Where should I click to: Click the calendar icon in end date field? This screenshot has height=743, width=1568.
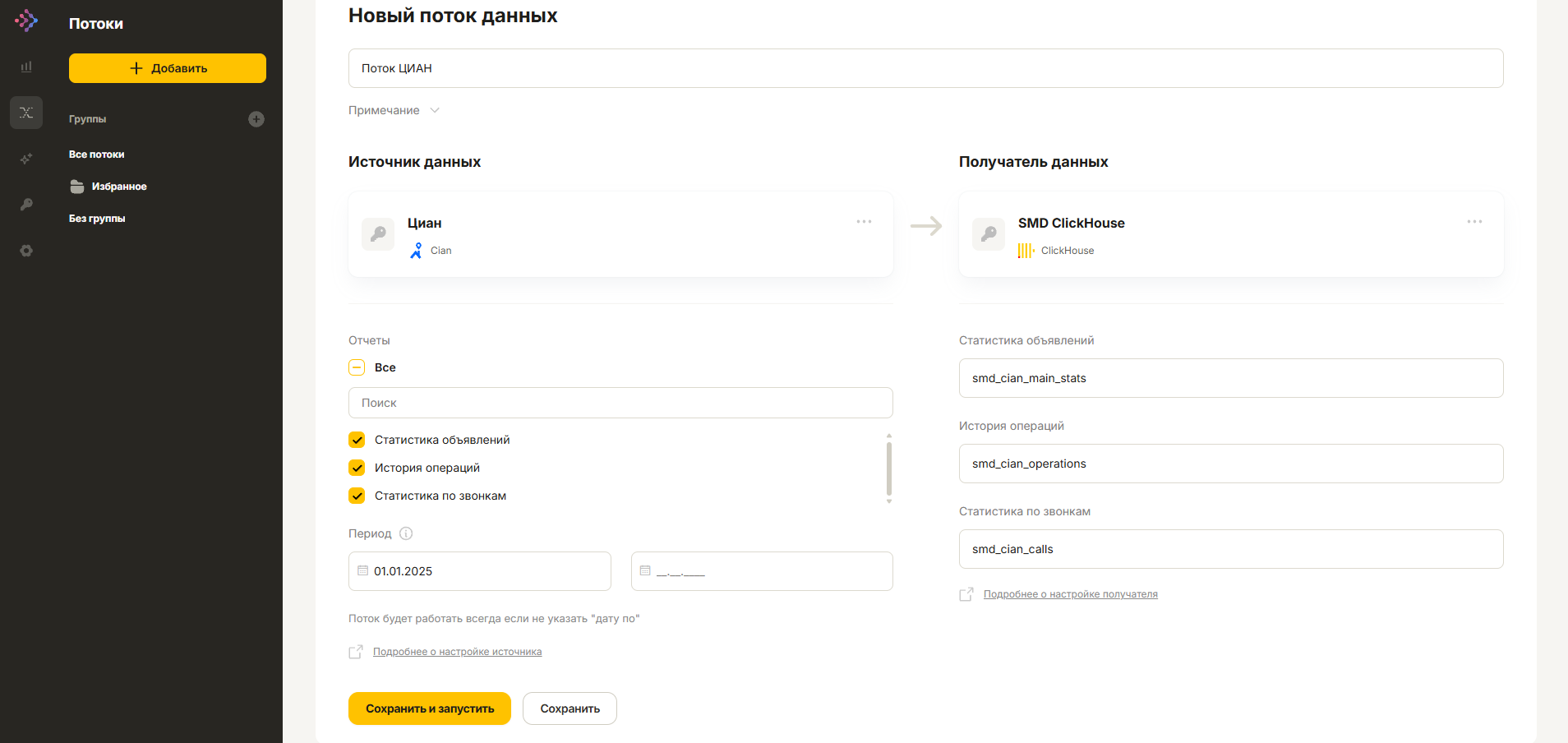(645, 570)
